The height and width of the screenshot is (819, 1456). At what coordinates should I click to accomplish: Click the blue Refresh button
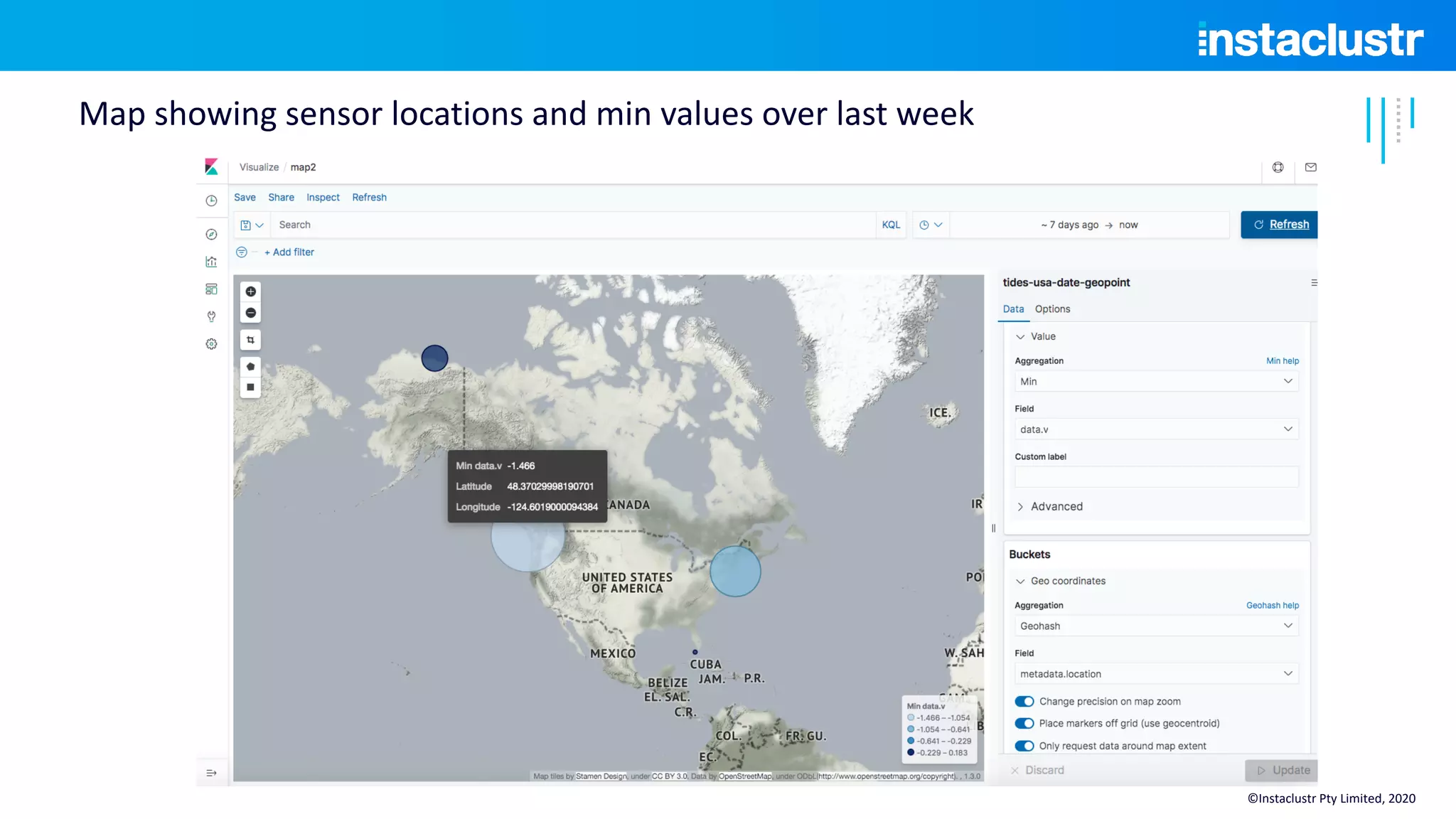[1279, 225]
